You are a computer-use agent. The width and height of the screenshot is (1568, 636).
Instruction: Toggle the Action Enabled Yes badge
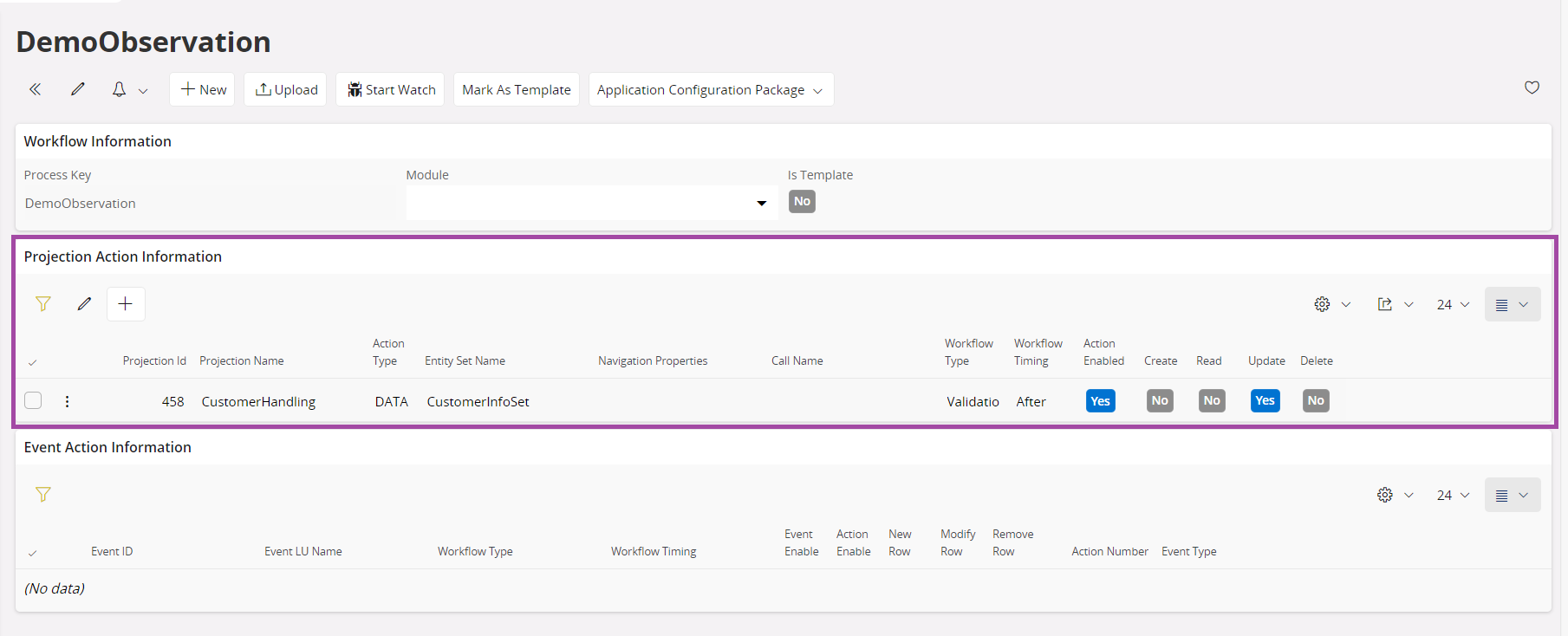point(1100,401)
